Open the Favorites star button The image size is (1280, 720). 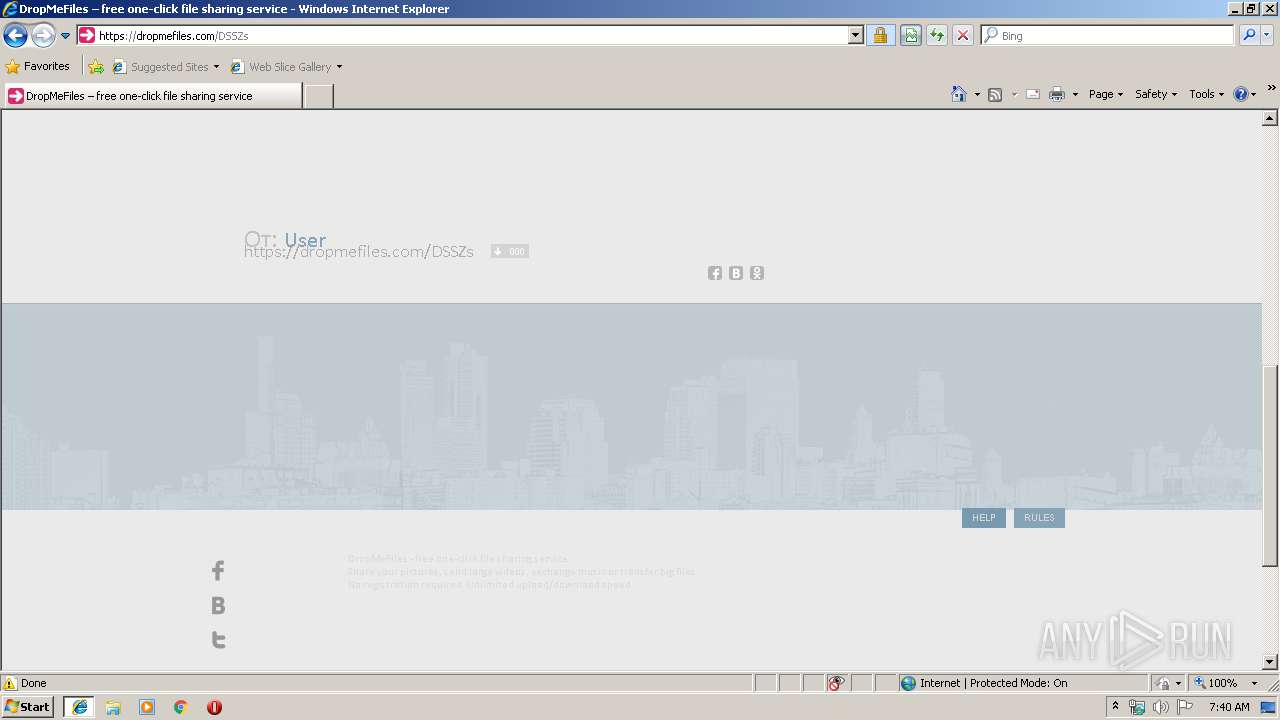38,66
